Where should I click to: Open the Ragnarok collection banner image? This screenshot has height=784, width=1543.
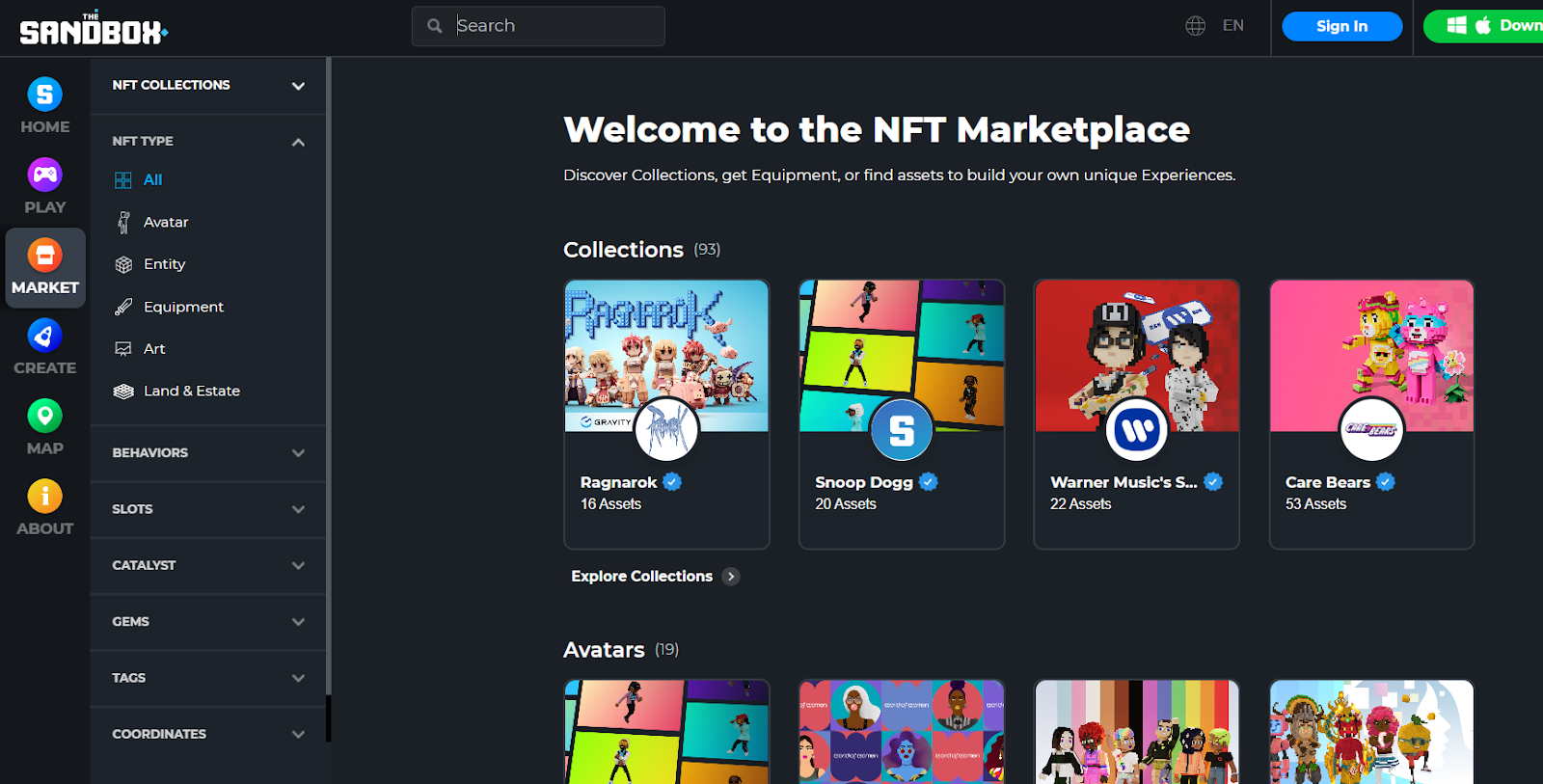(x=666, y=356)
